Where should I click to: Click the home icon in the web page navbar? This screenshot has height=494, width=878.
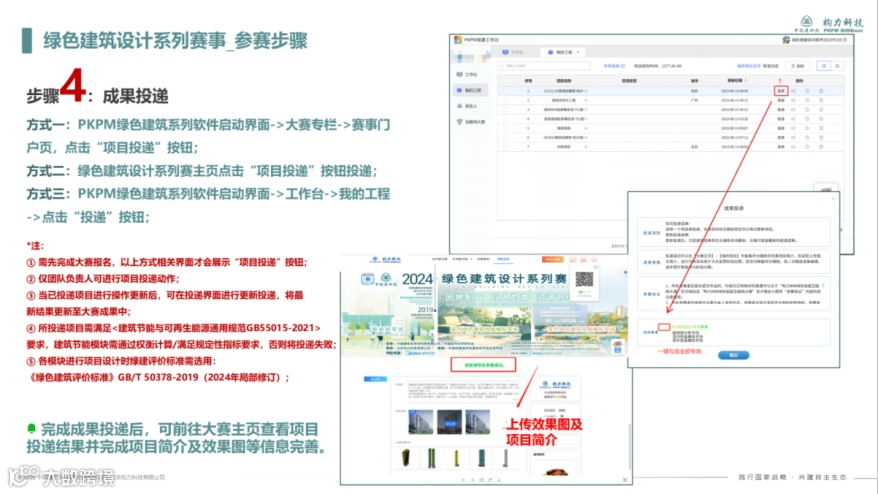[x=594, y=260]
